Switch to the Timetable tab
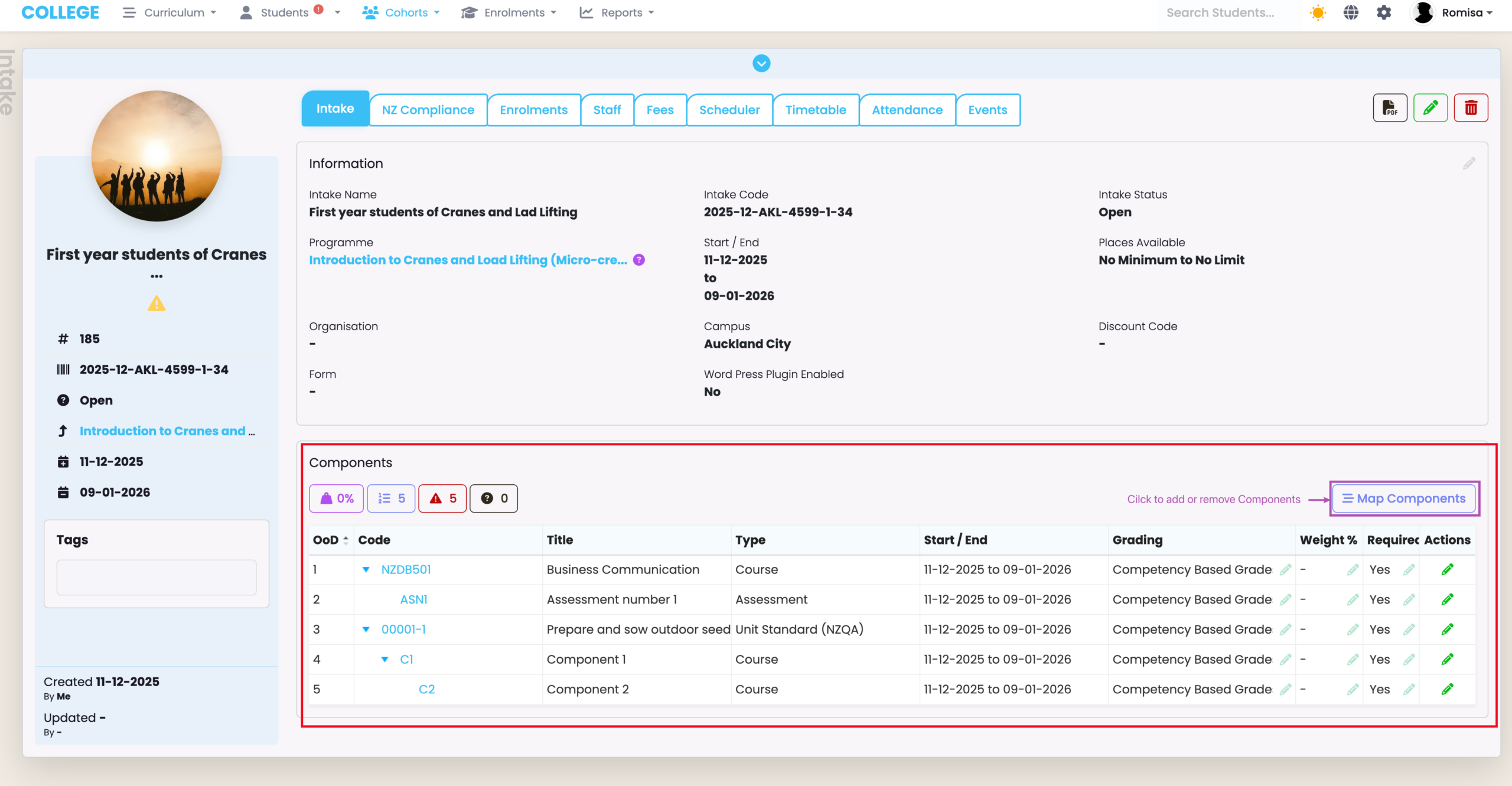Screen dimensions: 1512x786 click(815, 110)
